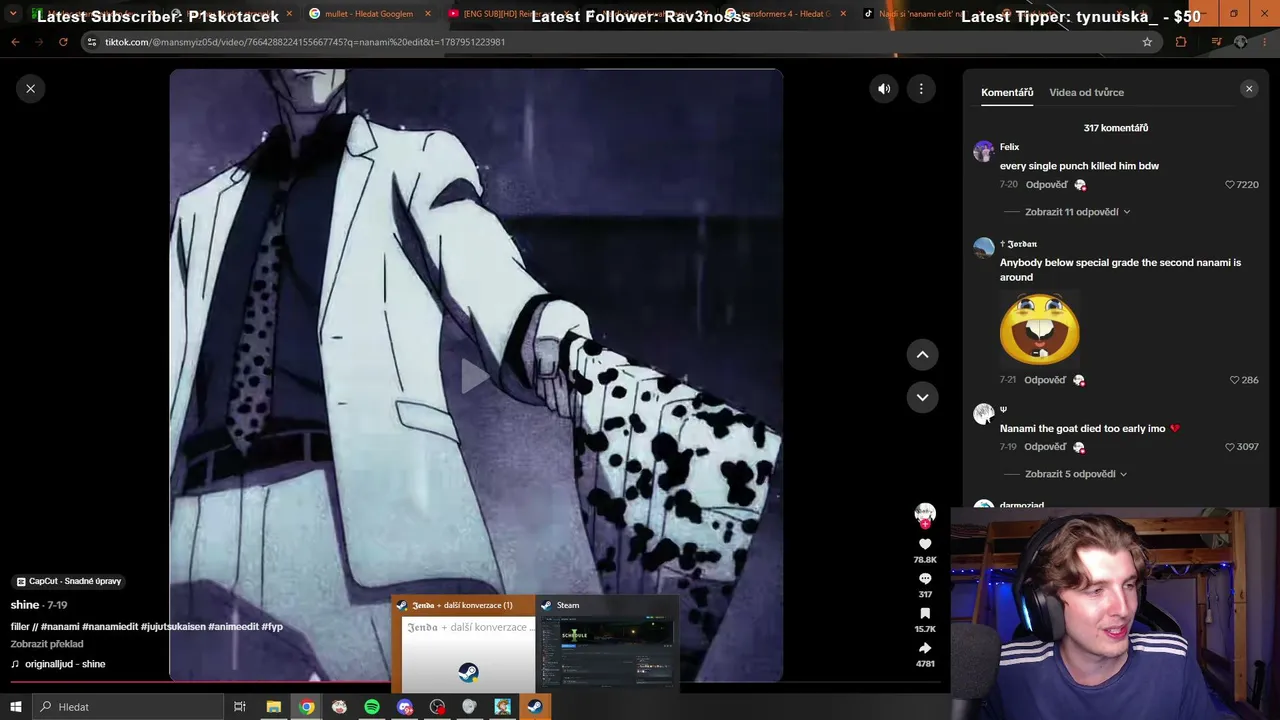Open the 'shine' creator name
This screenshot has width=1280, height=720.
[x=25, y=605]
